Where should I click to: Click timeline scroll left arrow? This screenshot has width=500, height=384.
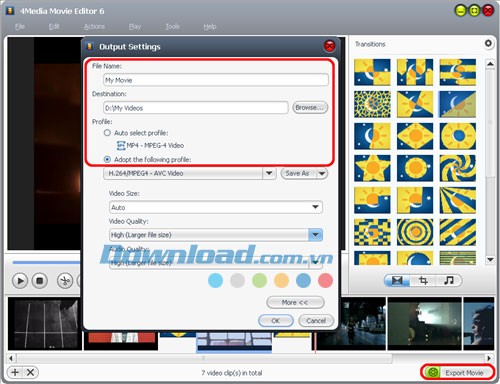pyautogui.click(x=11, y=358)
